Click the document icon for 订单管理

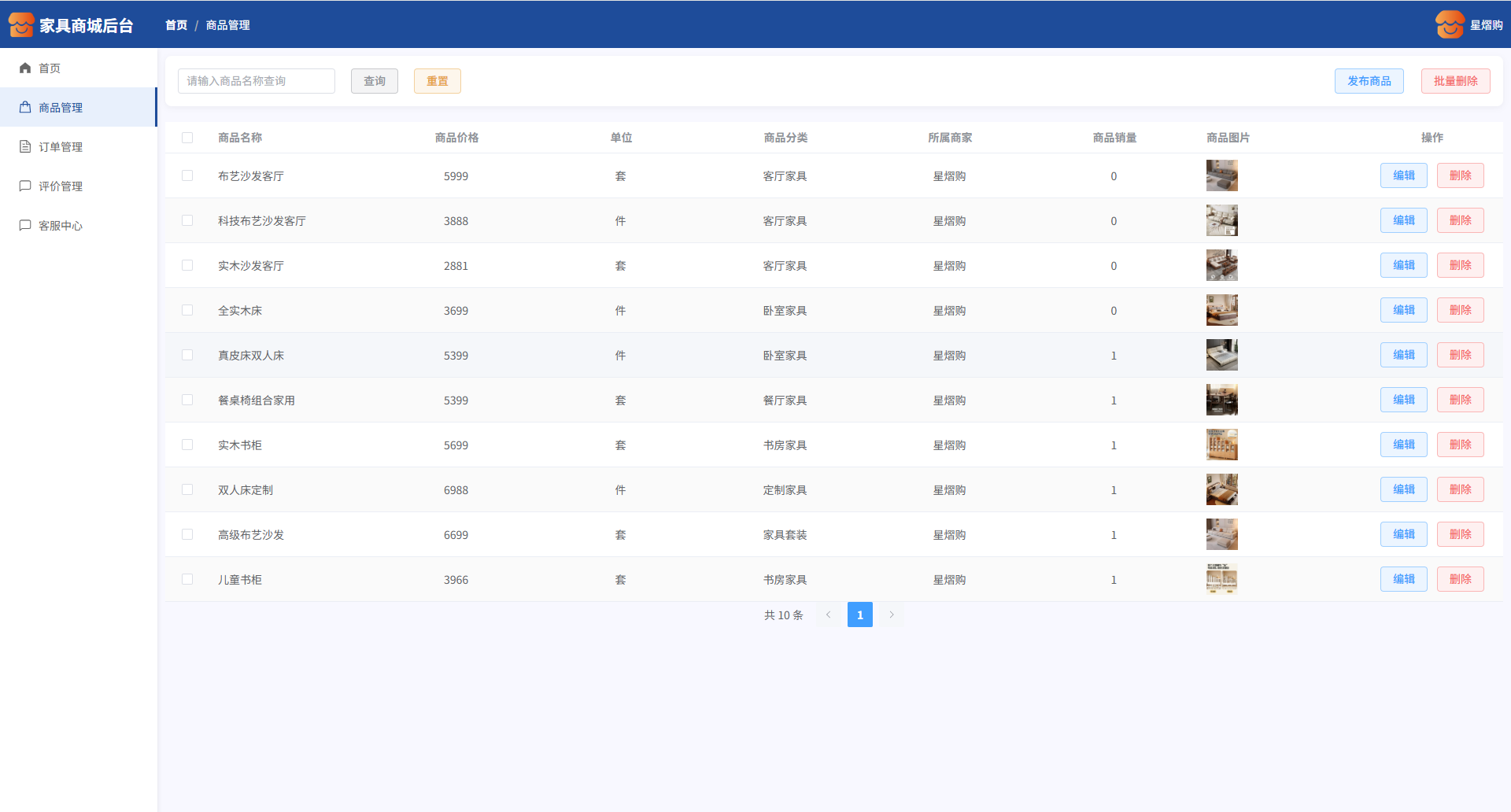(25, 147)
